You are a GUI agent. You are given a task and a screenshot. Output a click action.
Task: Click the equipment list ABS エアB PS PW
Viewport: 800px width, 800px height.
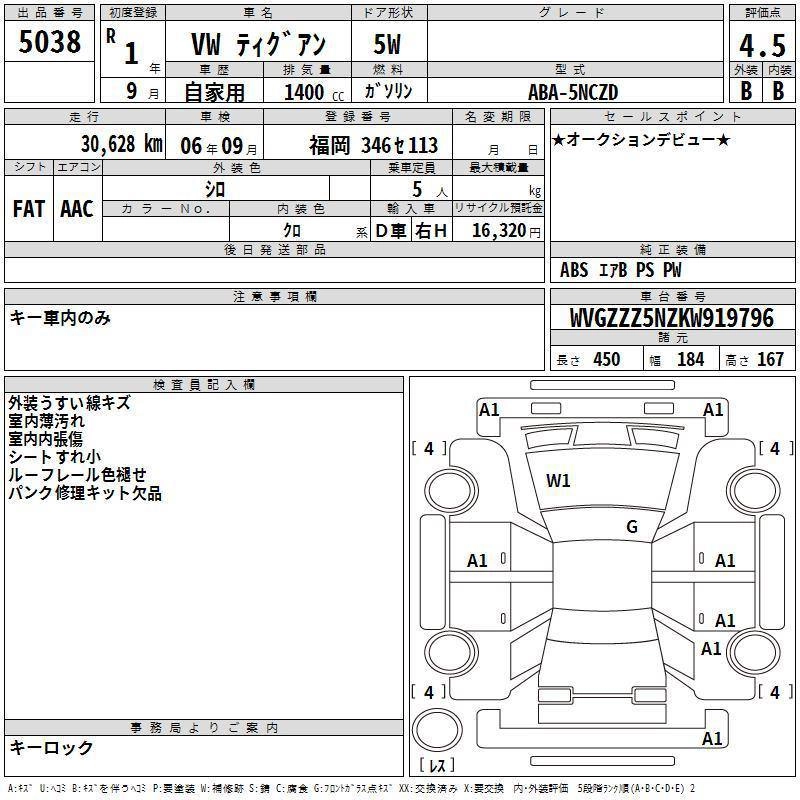click(620, 270)
